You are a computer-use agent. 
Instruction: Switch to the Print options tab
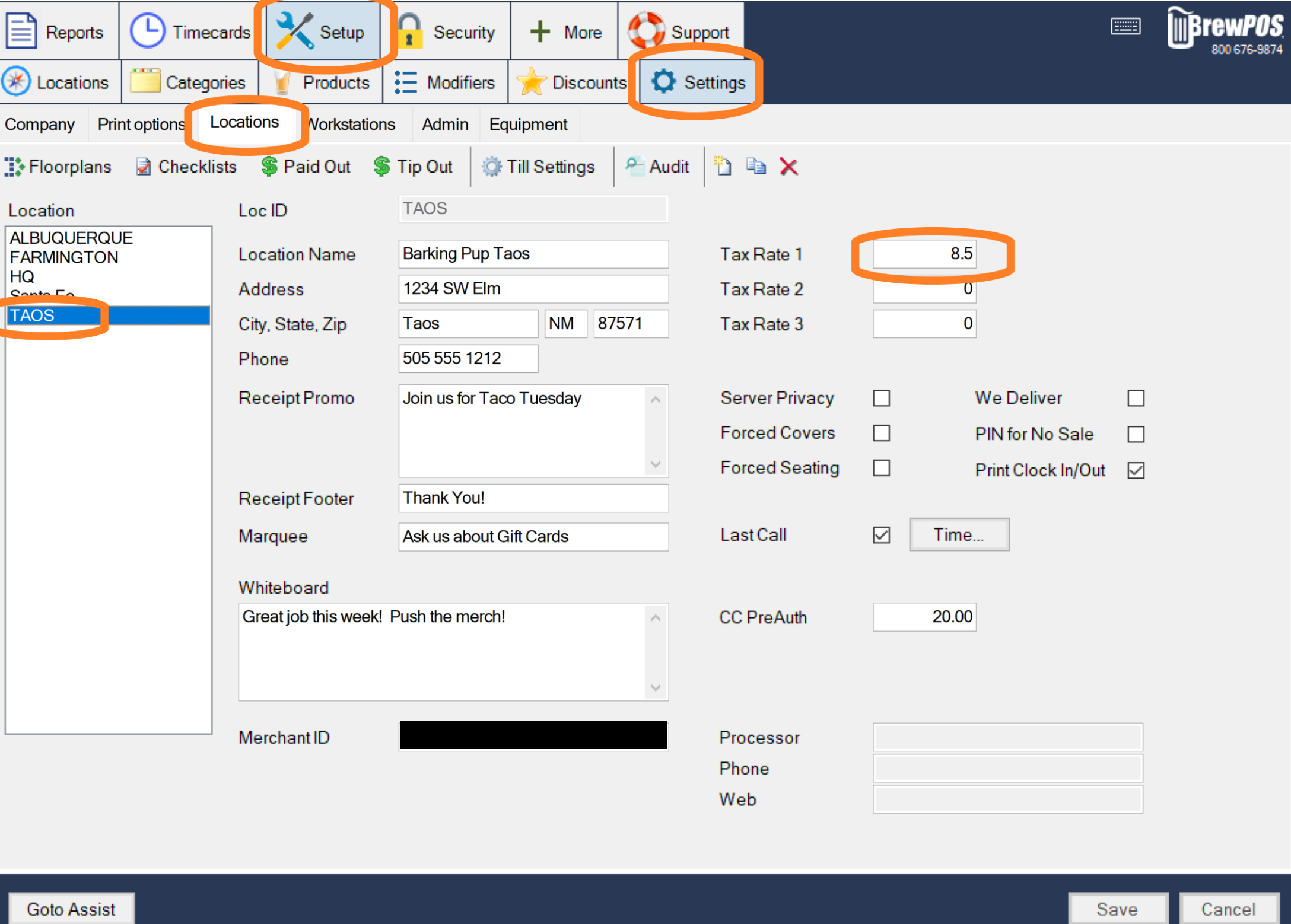point(141,125)
